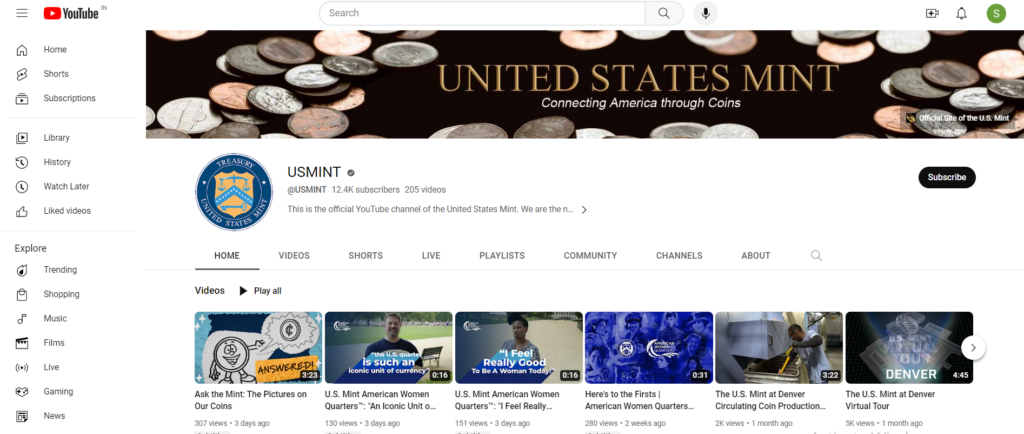Open 'Here's to the Firsts' title

pos(639,400)
